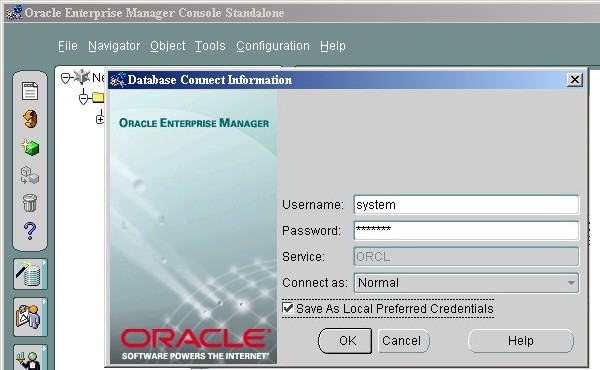Open the clipboard and person tools drawer
Image resolution: width=600 pixels, height=370 pixels.
click(30, 317)
